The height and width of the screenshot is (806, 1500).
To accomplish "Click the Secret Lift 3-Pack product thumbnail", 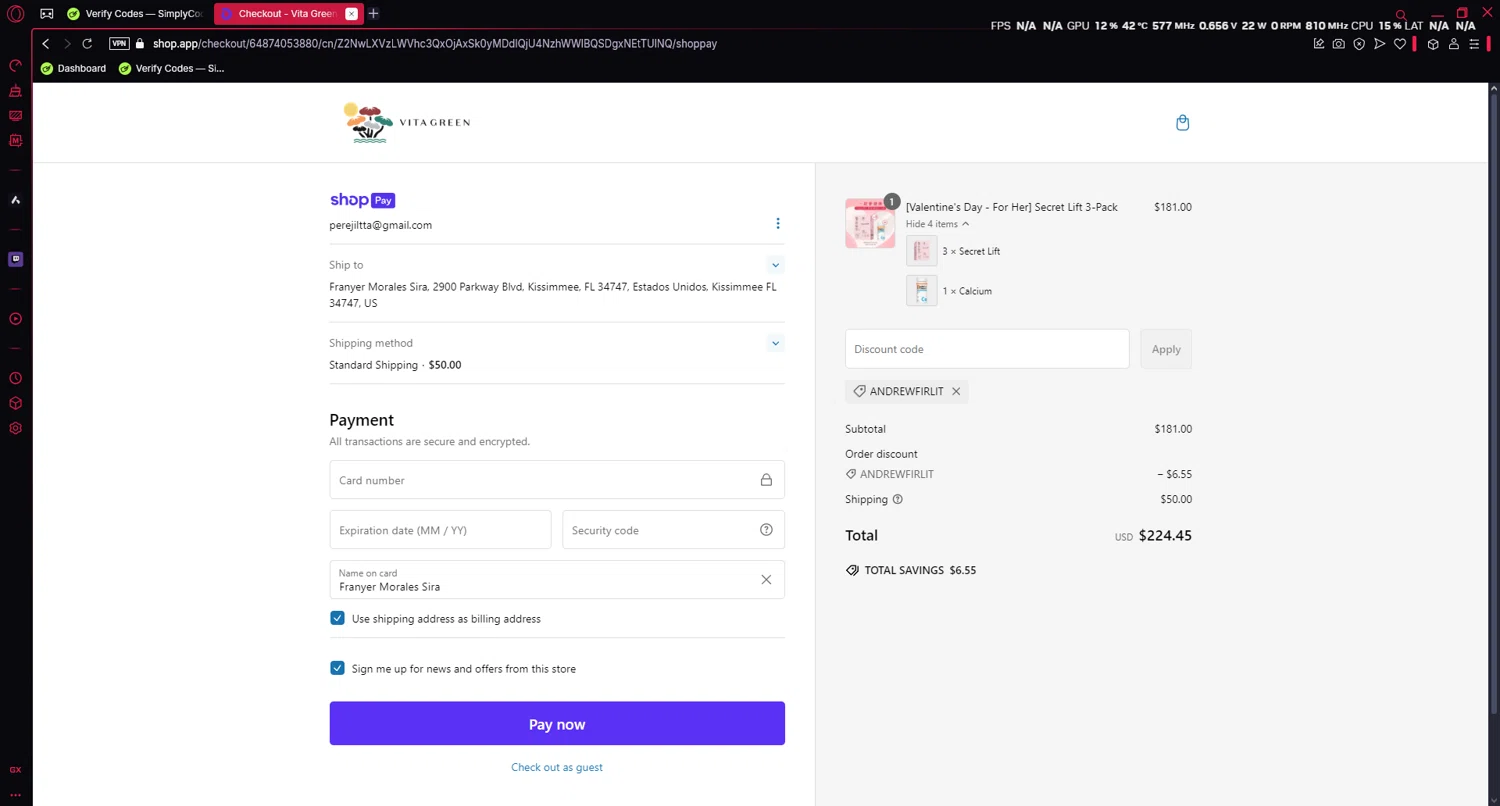I will click(870, 223).
